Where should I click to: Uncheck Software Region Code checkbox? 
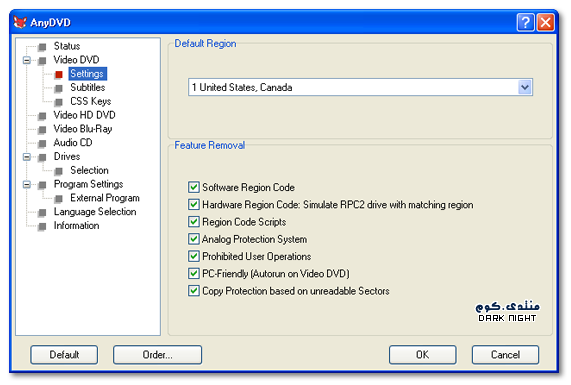click(194, 187)
